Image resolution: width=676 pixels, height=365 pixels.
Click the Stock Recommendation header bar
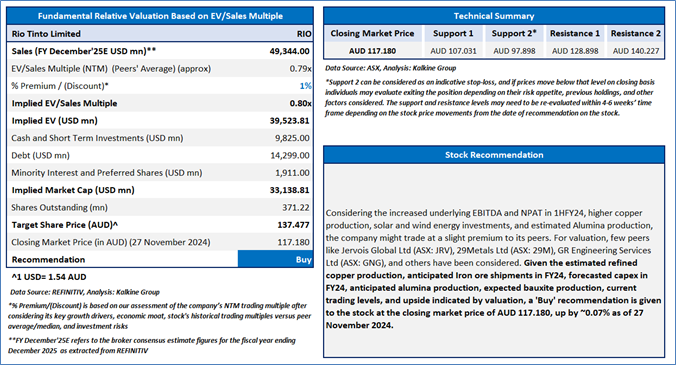(x=494, y=155)
